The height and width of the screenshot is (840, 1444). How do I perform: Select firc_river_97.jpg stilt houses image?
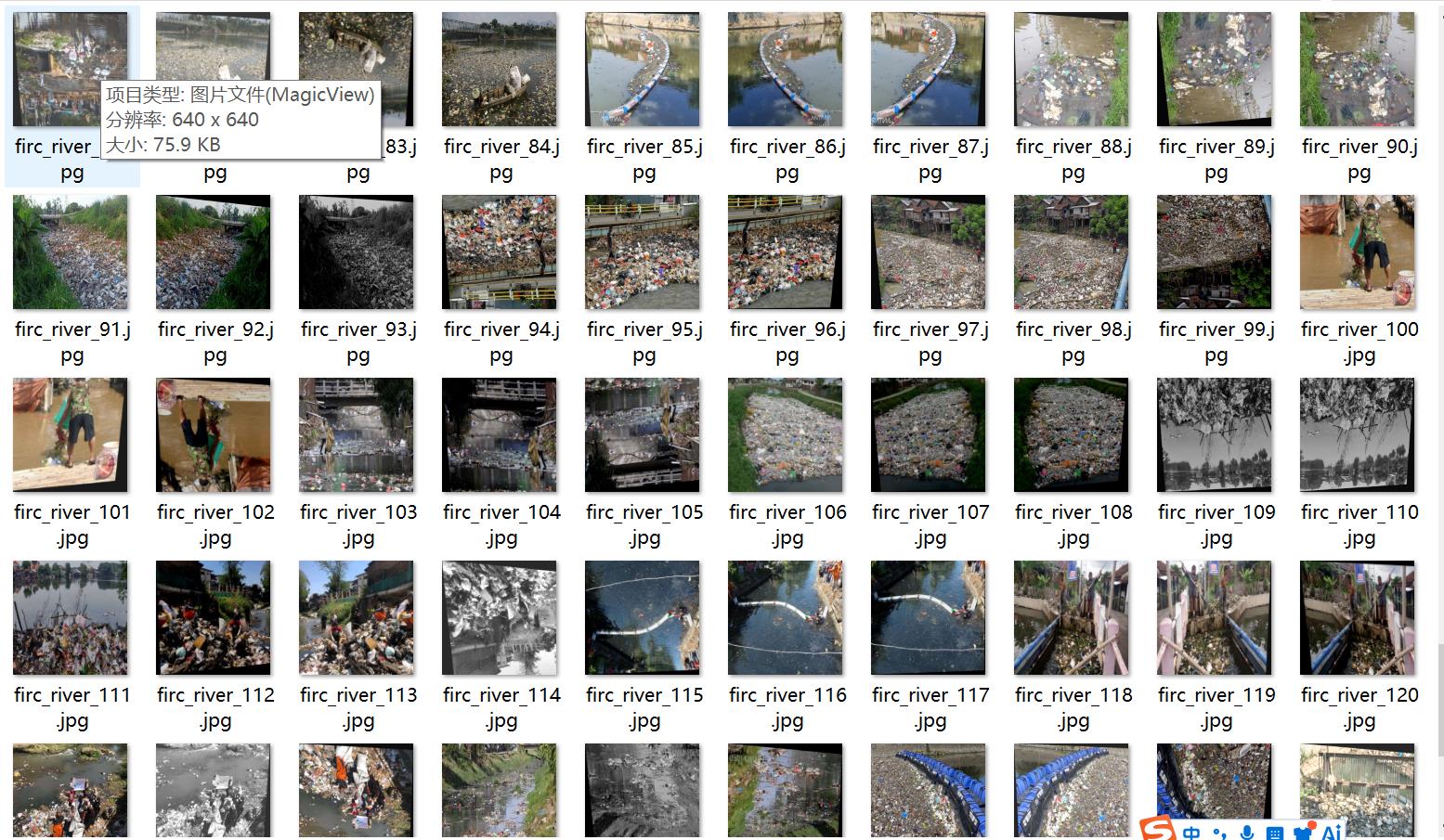(x=929, y=252)
